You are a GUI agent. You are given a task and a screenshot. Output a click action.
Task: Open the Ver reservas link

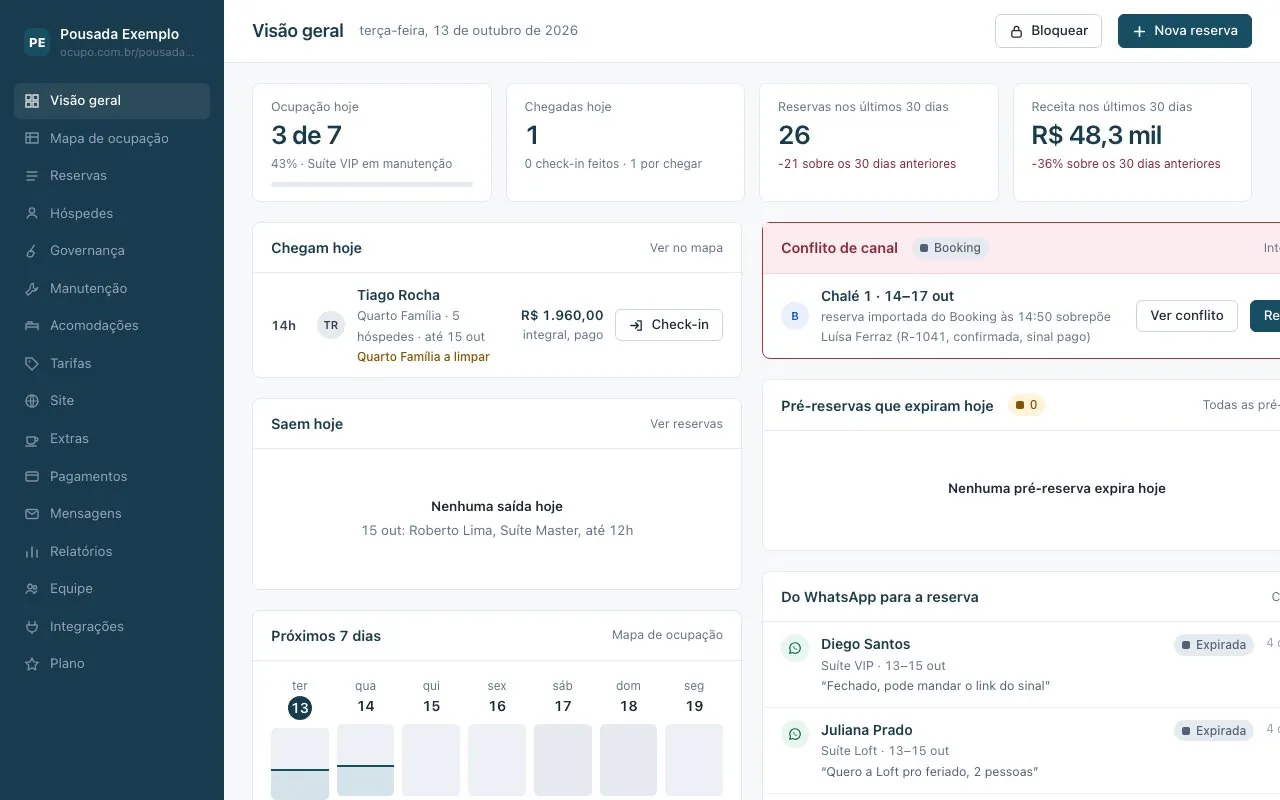[686, 424]
